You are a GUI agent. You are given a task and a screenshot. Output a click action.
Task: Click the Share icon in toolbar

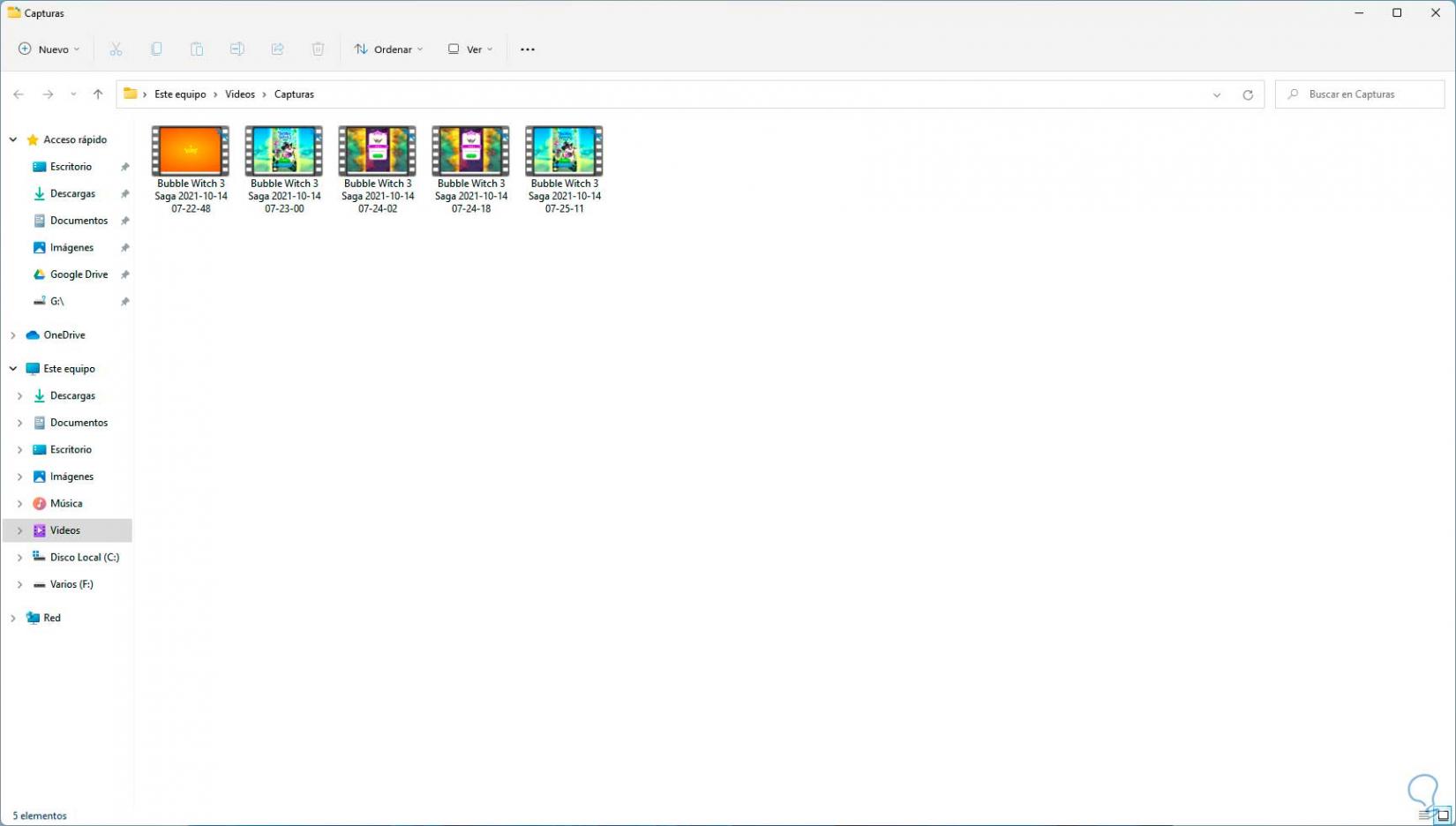click(x=278, y=49)
